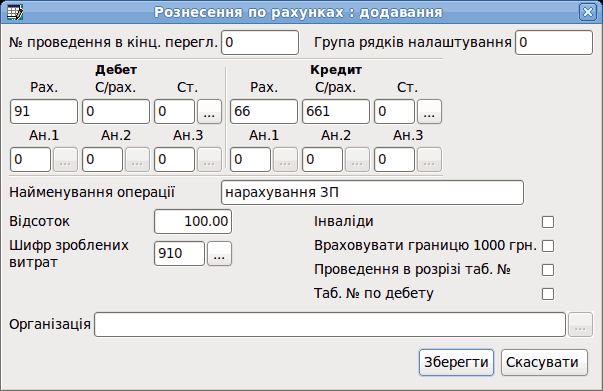Image resolution: width=603 pixels, height=391 pixels.
Task: Click the Відсоток field showing 100.00
Action: point(193,221)
